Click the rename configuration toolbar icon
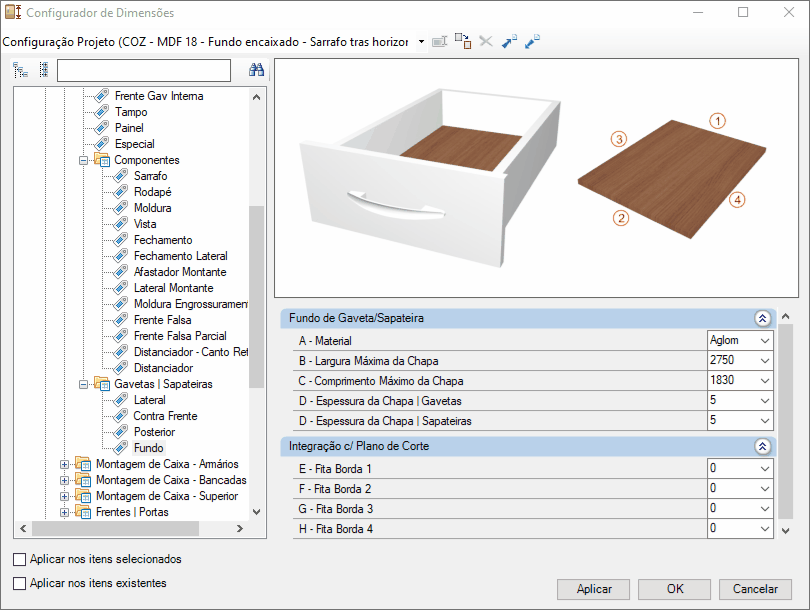Screen dimensions: 810x610 pyautogui.click(x=439, y=41)
